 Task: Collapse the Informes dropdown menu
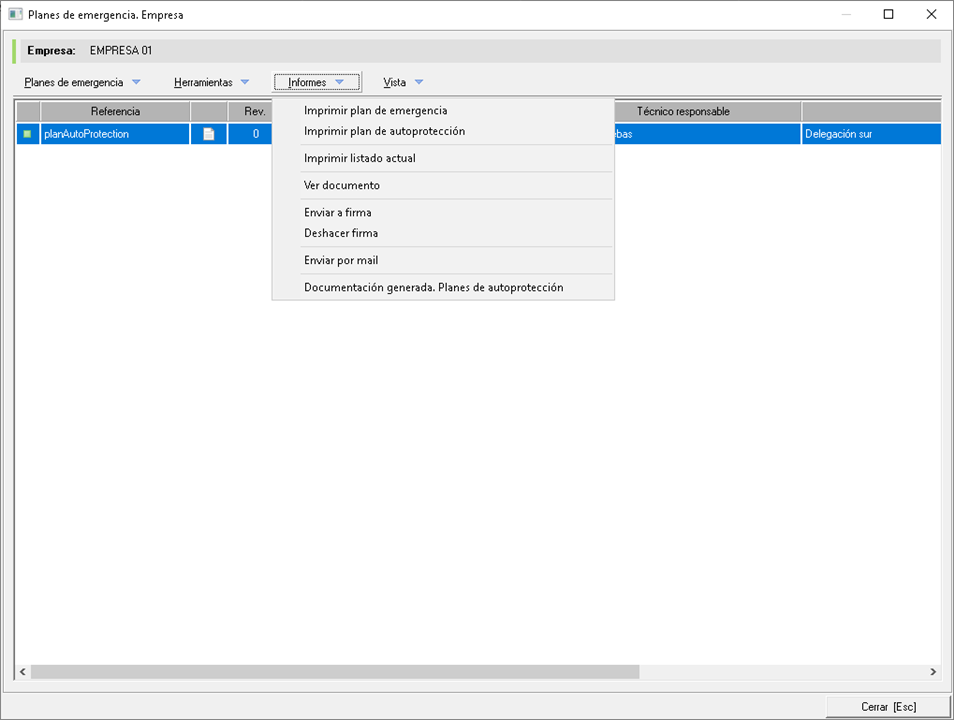click(x=316, y=82)
